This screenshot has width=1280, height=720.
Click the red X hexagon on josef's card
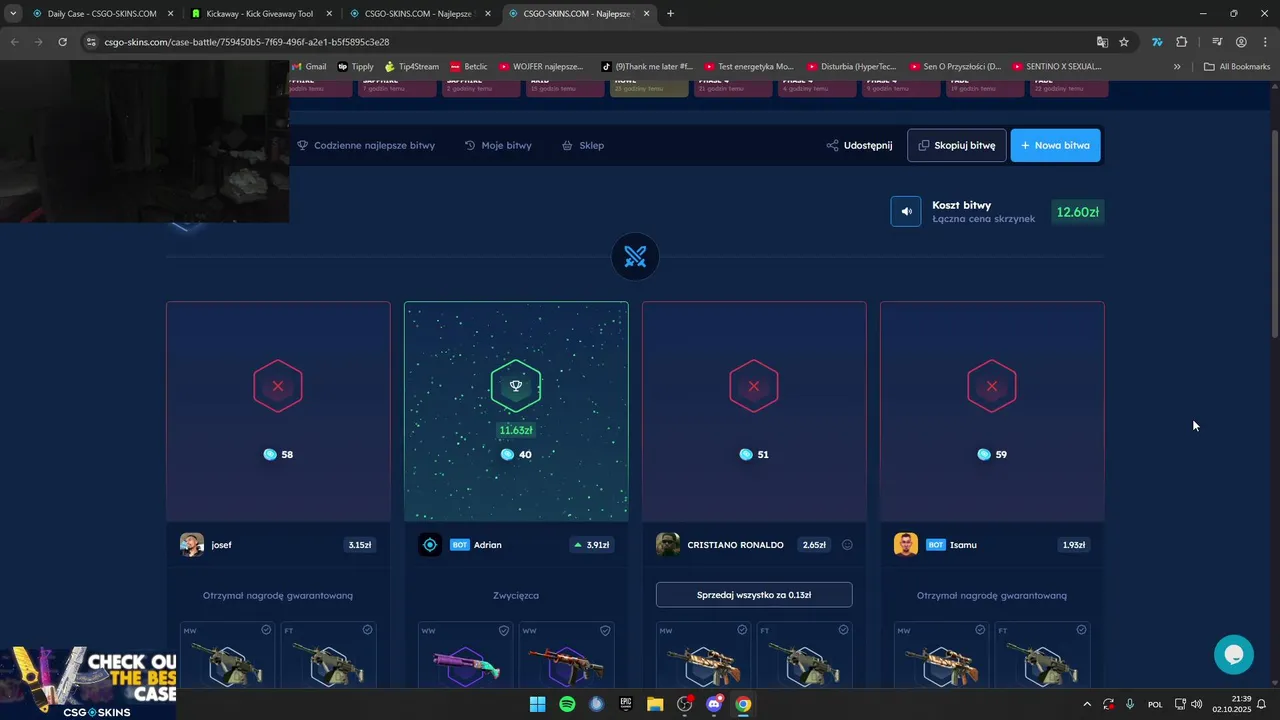coord(278,386)
